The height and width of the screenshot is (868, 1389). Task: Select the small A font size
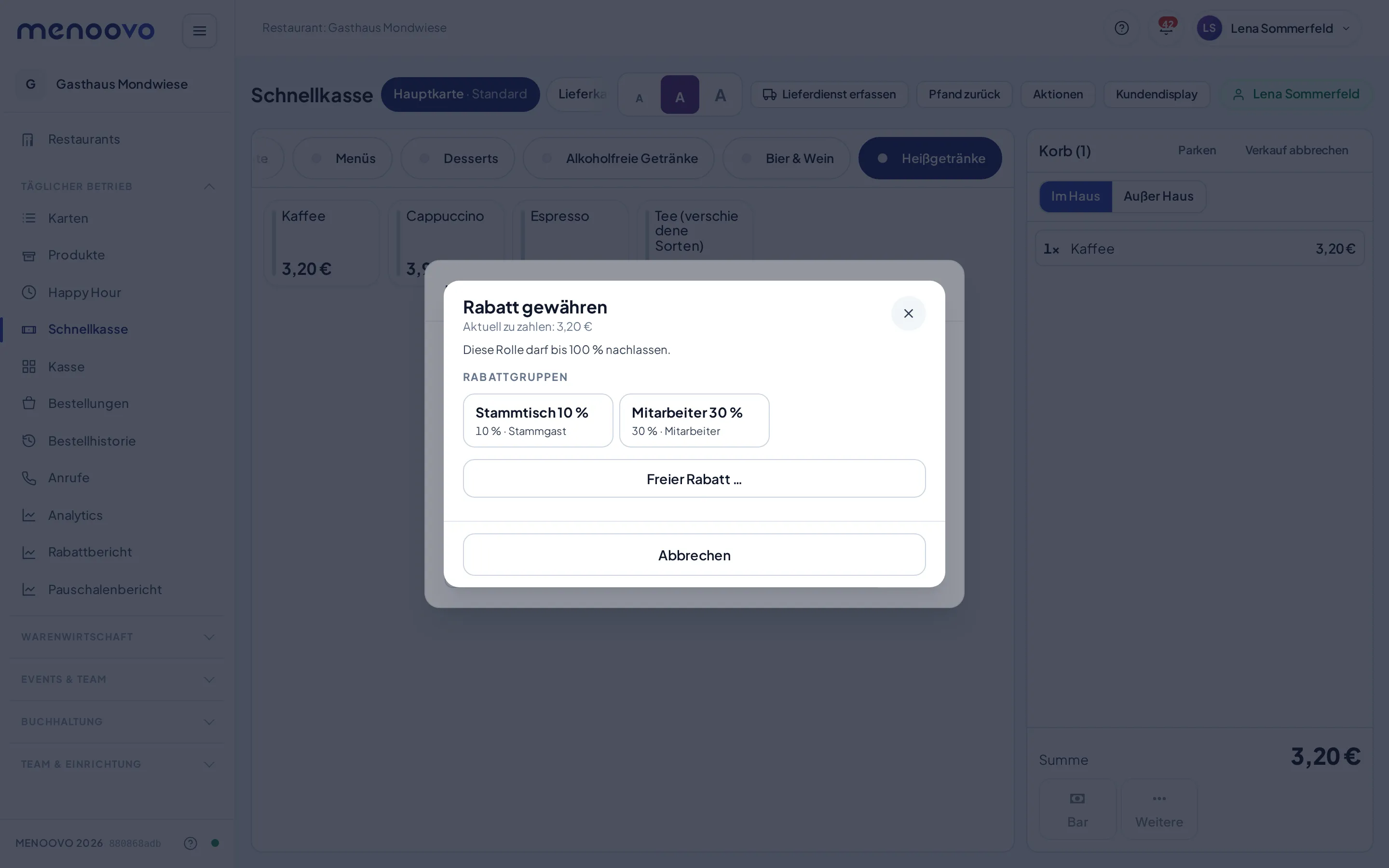pos(639,95)
